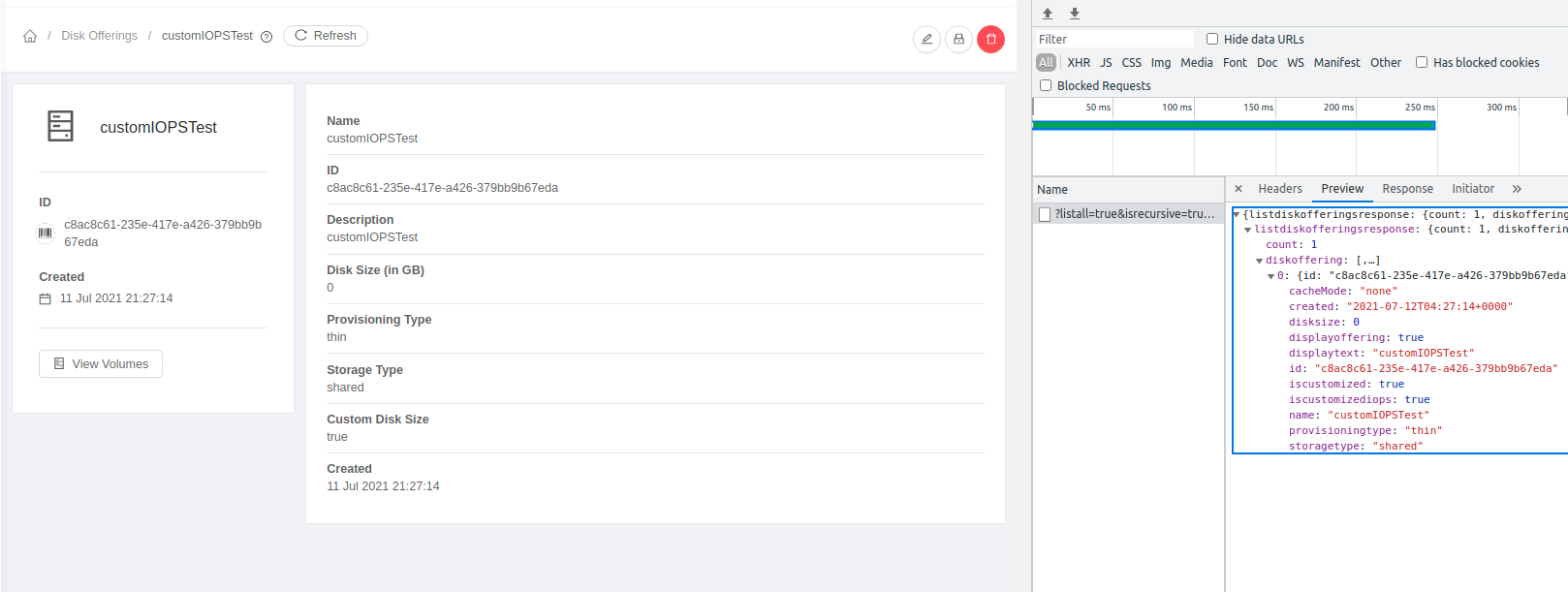Enable Has blocked cookies checkbox
Viewport: 1568px width, 592px height.
1422,62
